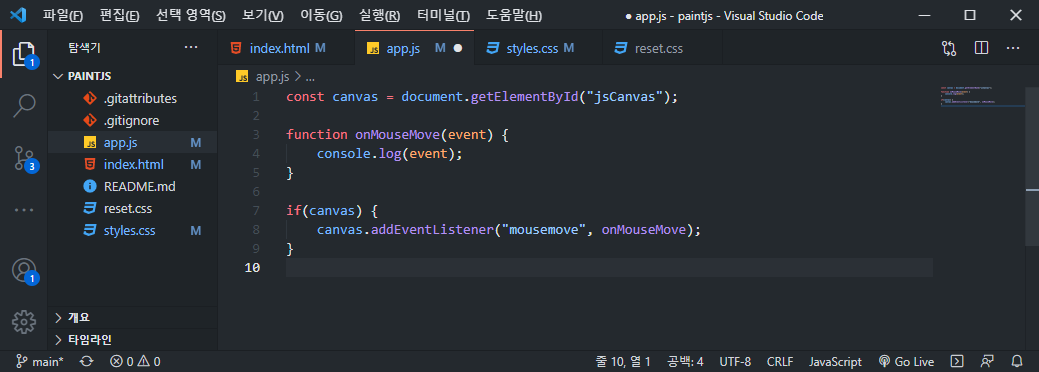Open the Explorer view in activity bar
Screen dimensions: 1039x372
(24, 54)
